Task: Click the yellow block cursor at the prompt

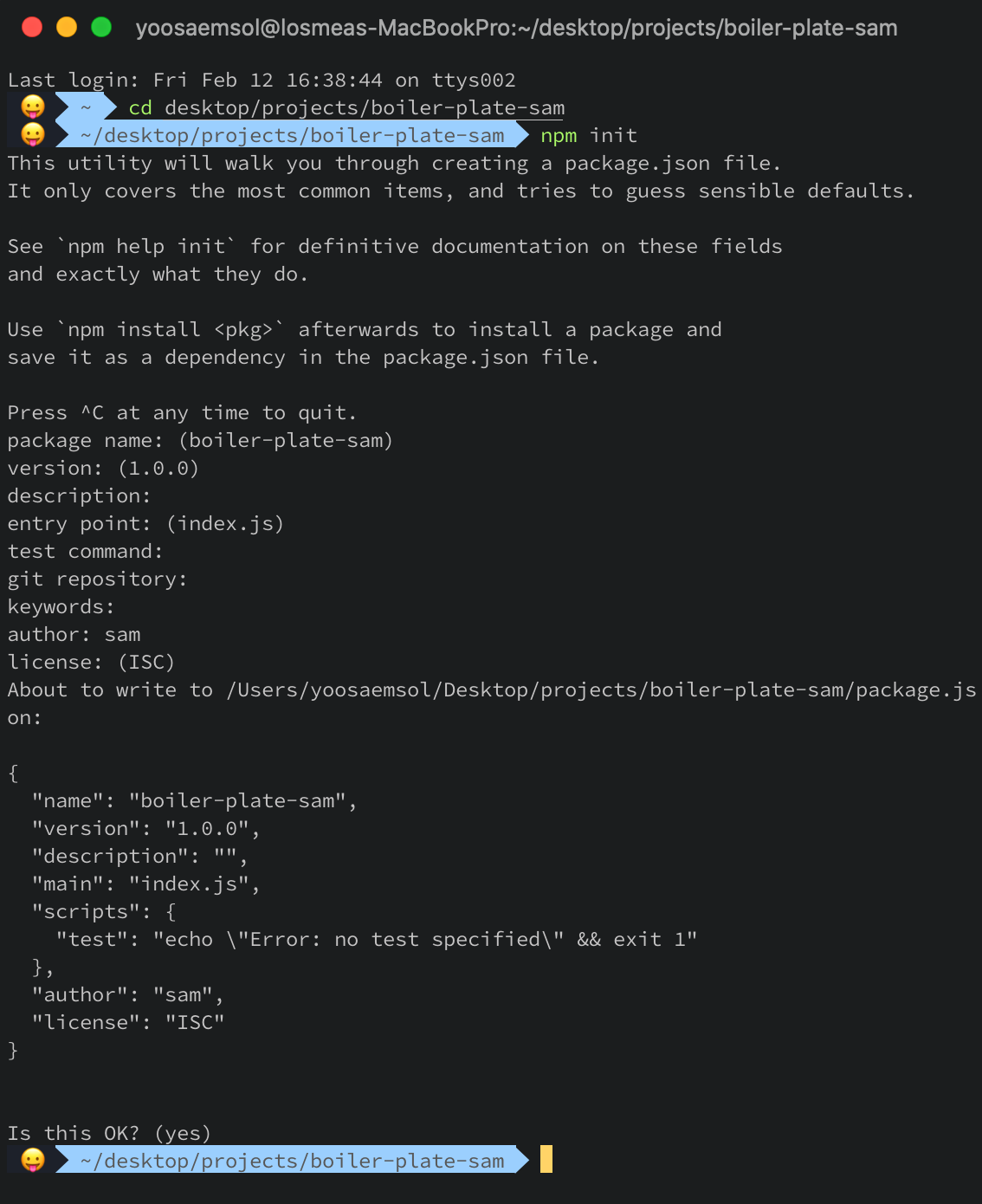Action: point(546,1160)
